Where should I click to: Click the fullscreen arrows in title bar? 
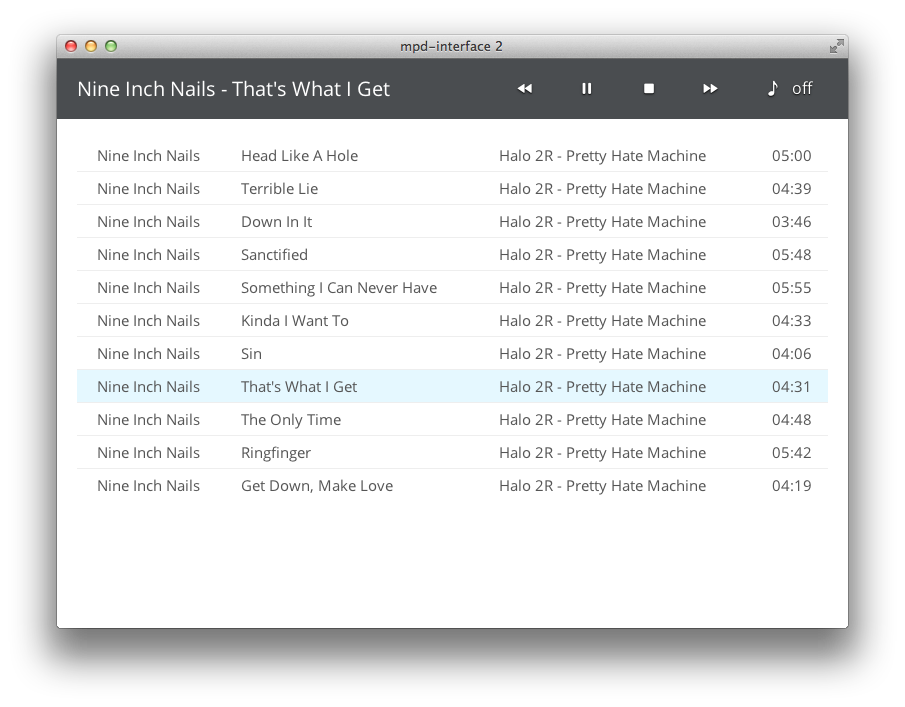tap(836, 46)
